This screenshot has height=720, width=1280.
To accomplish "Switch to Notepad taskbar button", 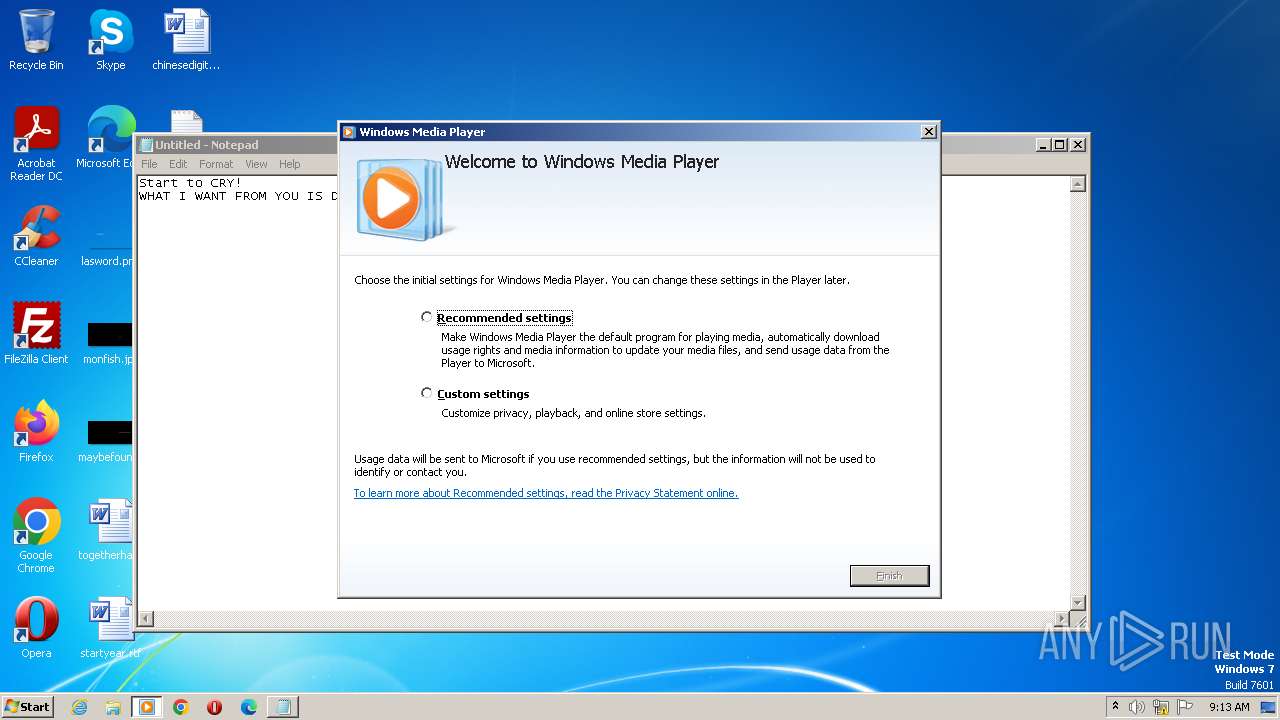I will [283, 707].
